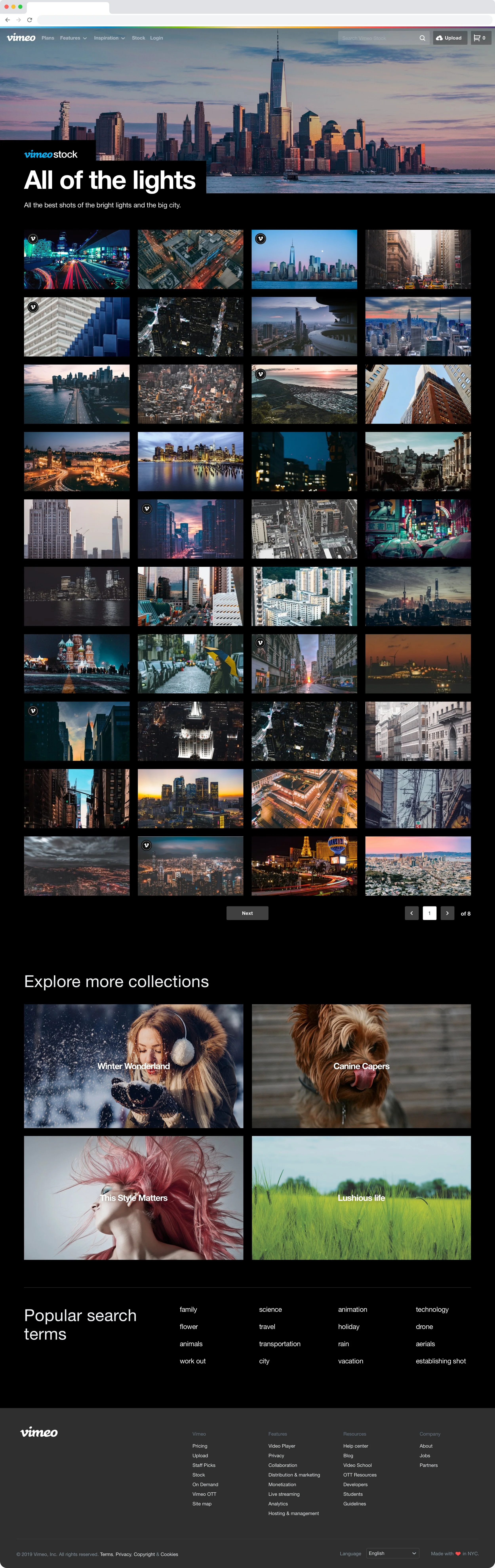This screenshot has height=1568, width=495.
Task: Go to next page chevron arrow
Action: click(447, 913)
